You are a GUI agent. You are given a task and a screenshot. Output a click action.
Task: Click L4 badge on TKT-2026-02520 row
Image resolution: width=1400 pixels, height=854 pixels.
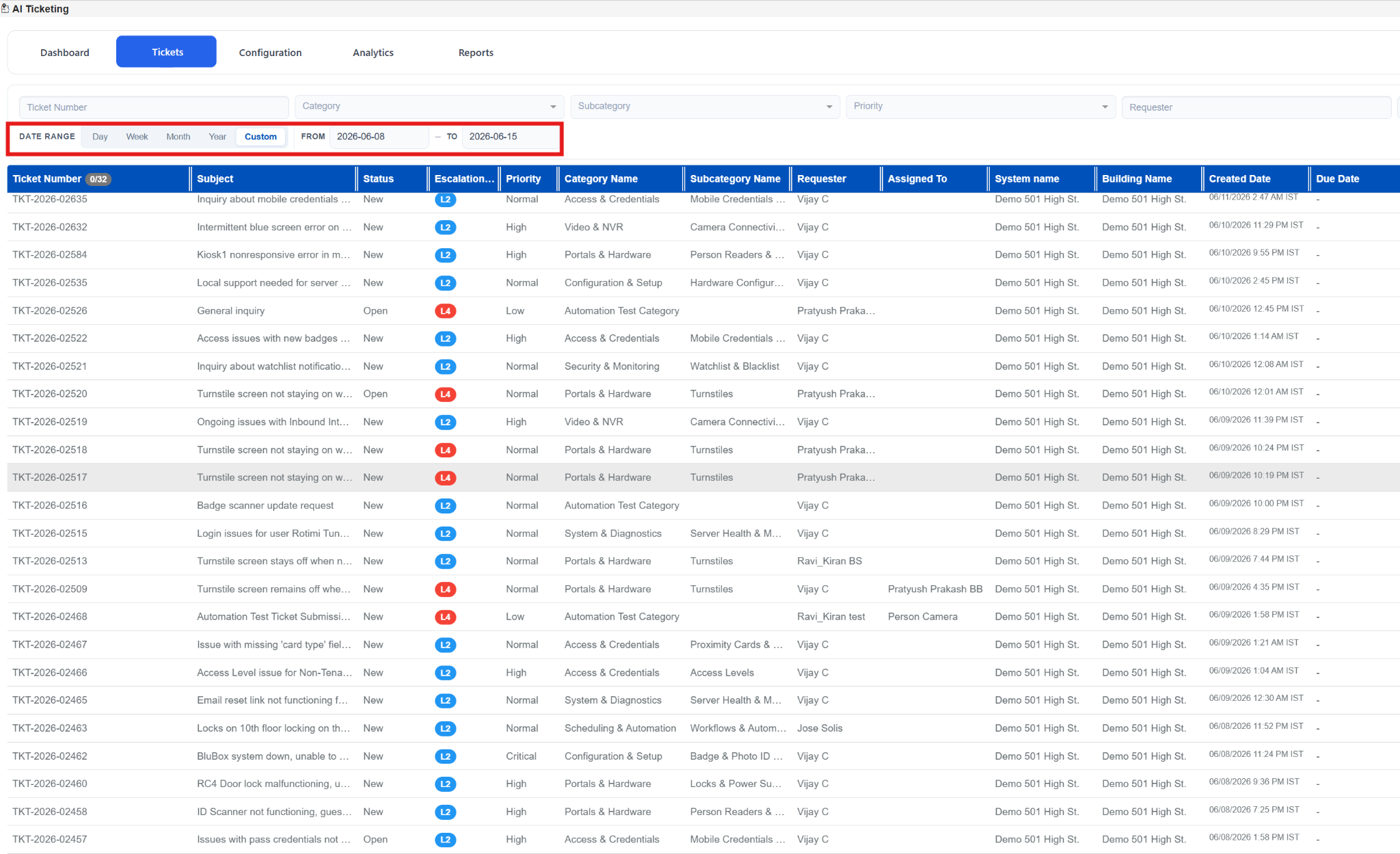[445, 395]
